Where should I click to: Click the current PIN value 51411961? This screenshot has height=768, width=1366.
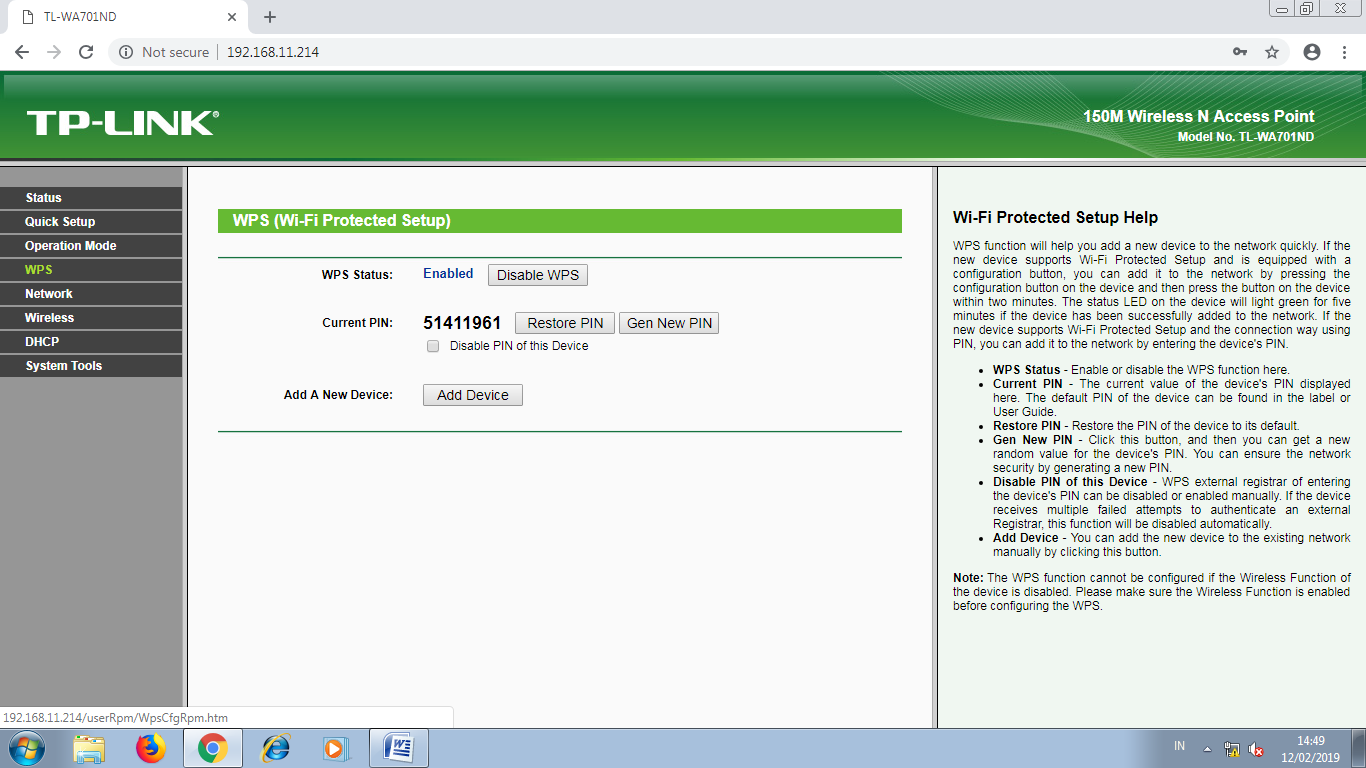tap(462, 323)
